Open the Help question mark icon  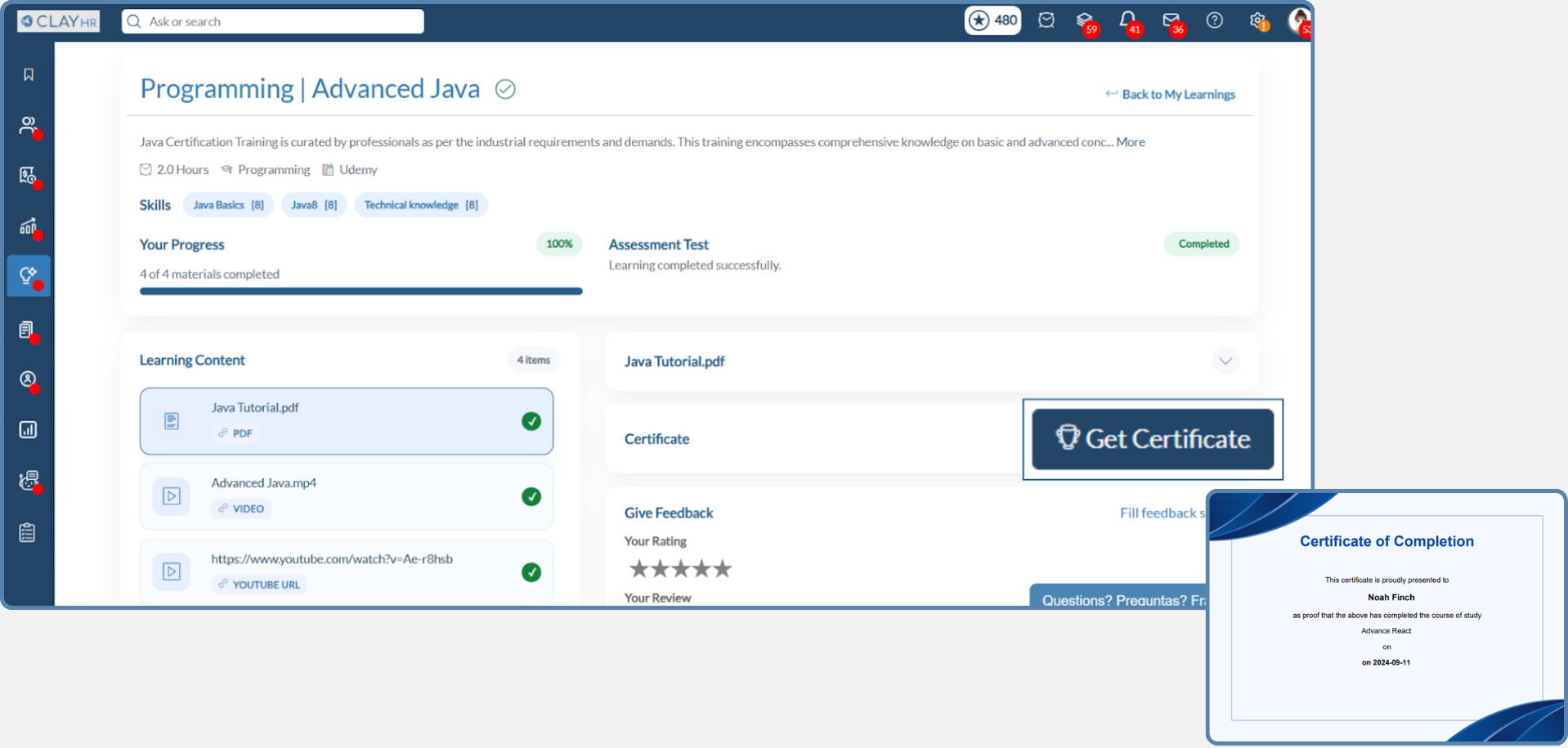tap(1214, 20)
